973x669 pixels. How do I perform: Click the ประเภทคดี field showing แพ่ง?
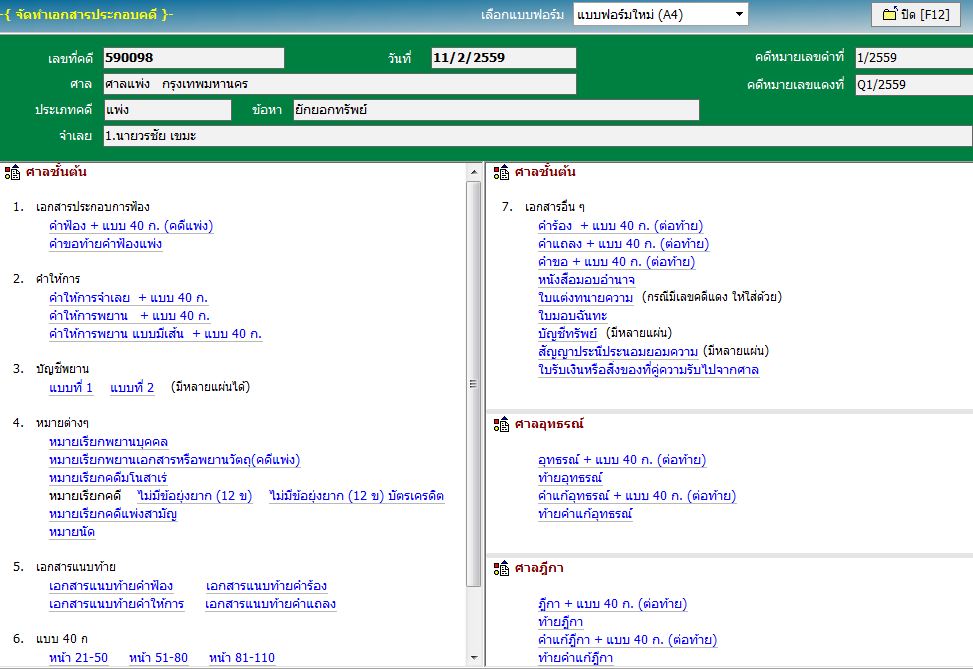(x=167, y=110)
